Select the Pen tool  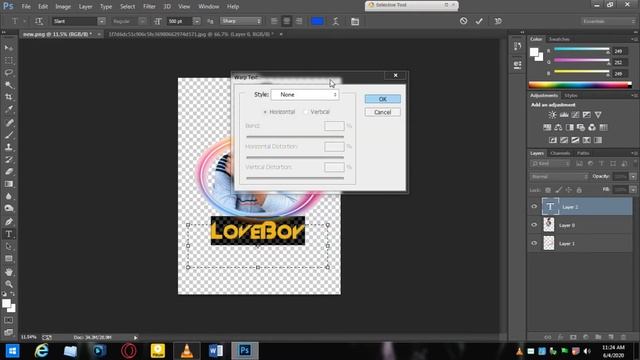click(x=9, y=222)
